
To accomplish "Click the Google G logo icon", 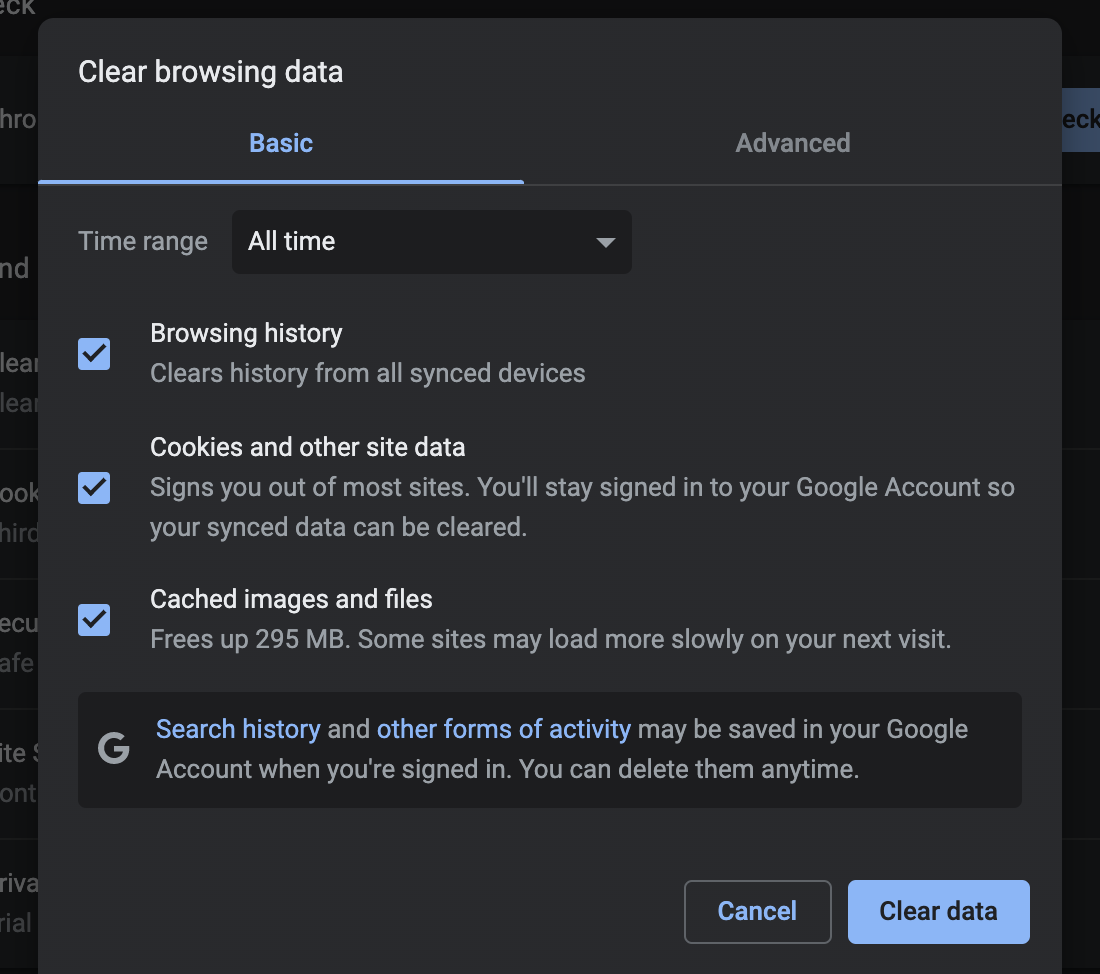I will 114,749.
